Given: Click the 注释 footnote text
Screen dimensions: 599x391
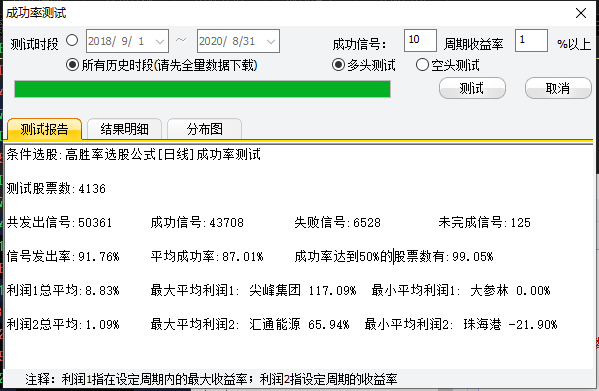Looking at the screenshot, I should point(211,379).
